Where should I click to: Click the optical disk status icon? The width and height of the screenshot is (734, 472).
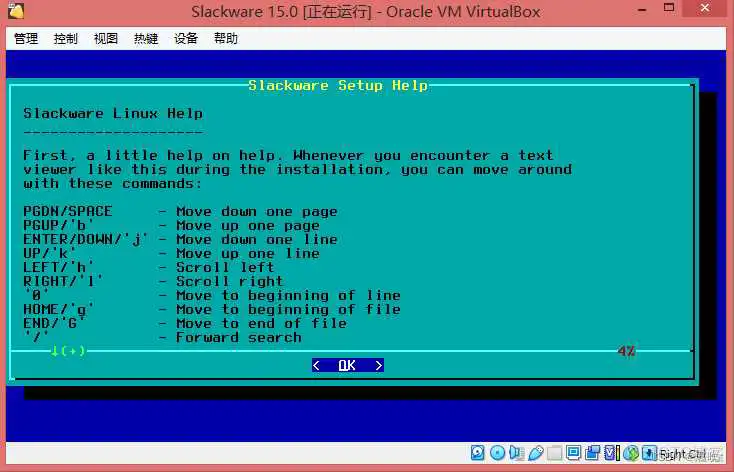tap(497, 453)
